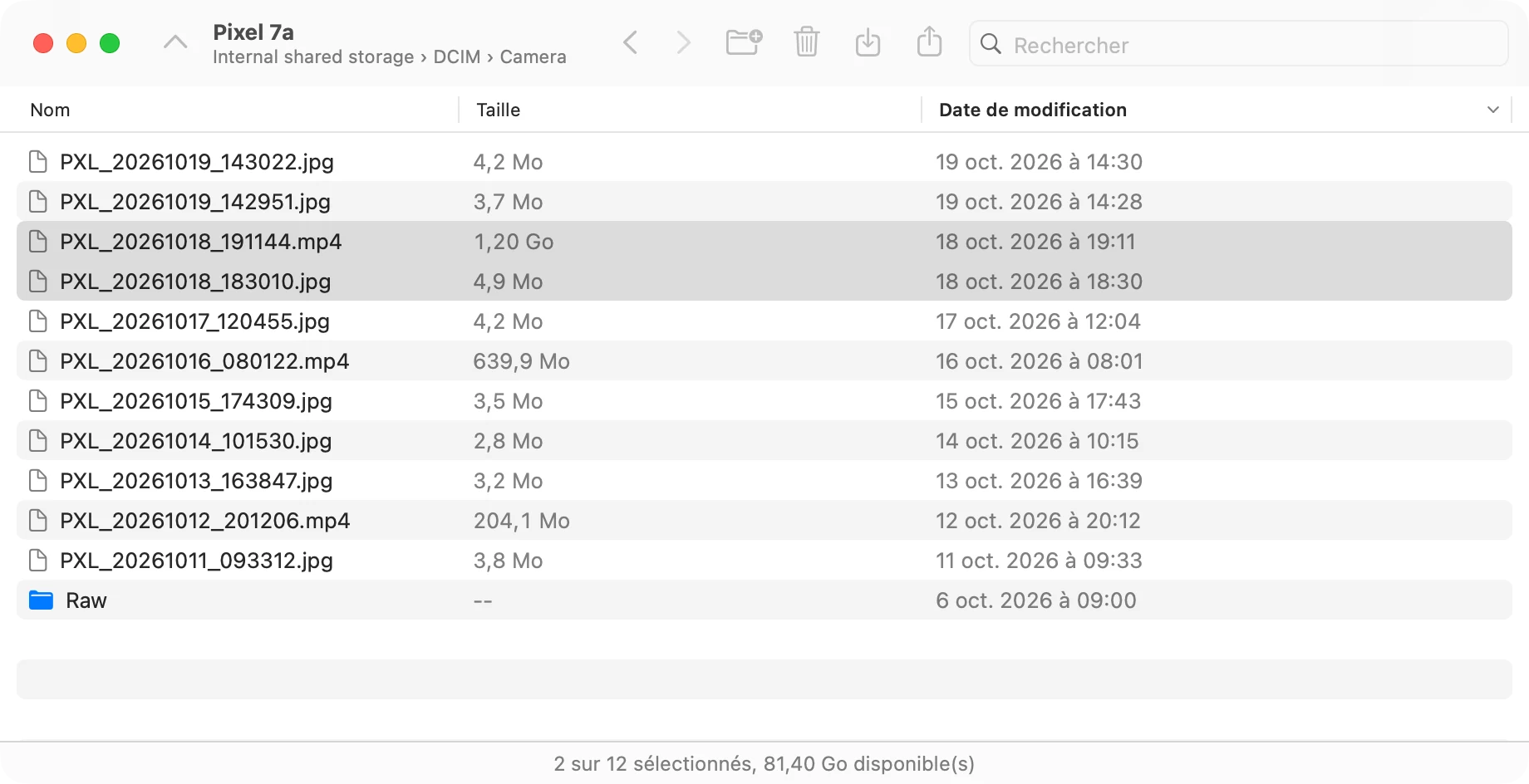
Task: Click DCIM in the breadcrumb path
Action: pyautogui.click(x=457, y=56)
